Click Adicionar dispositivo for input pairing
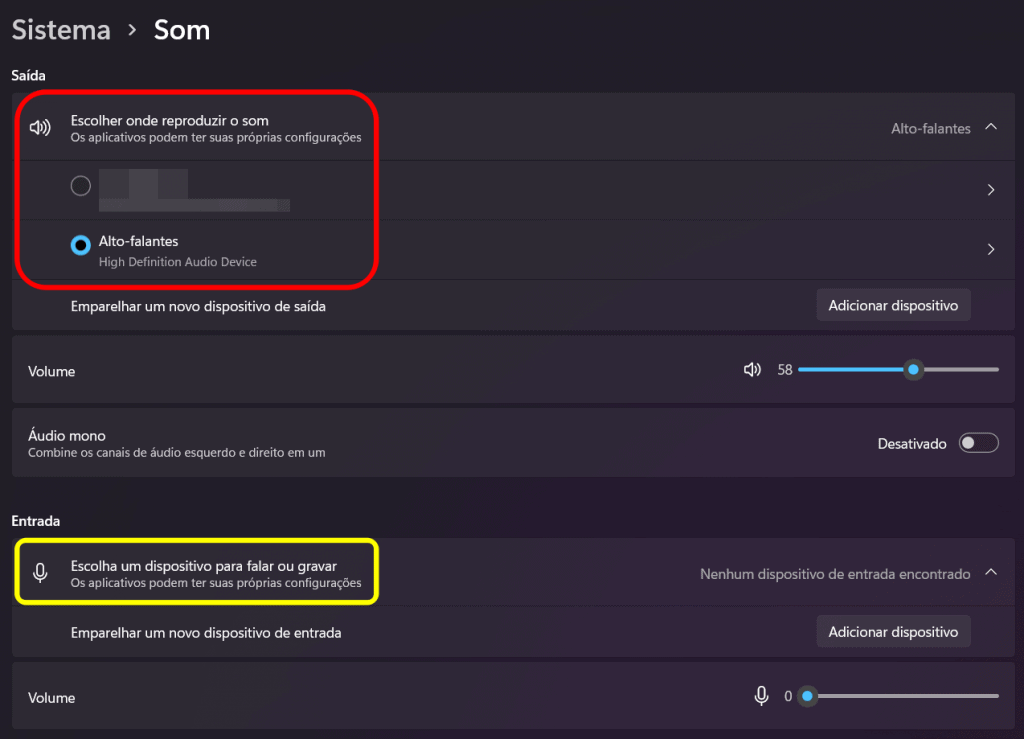The width and height of the screenshot is (1024, 739). (x=893, y=632)
